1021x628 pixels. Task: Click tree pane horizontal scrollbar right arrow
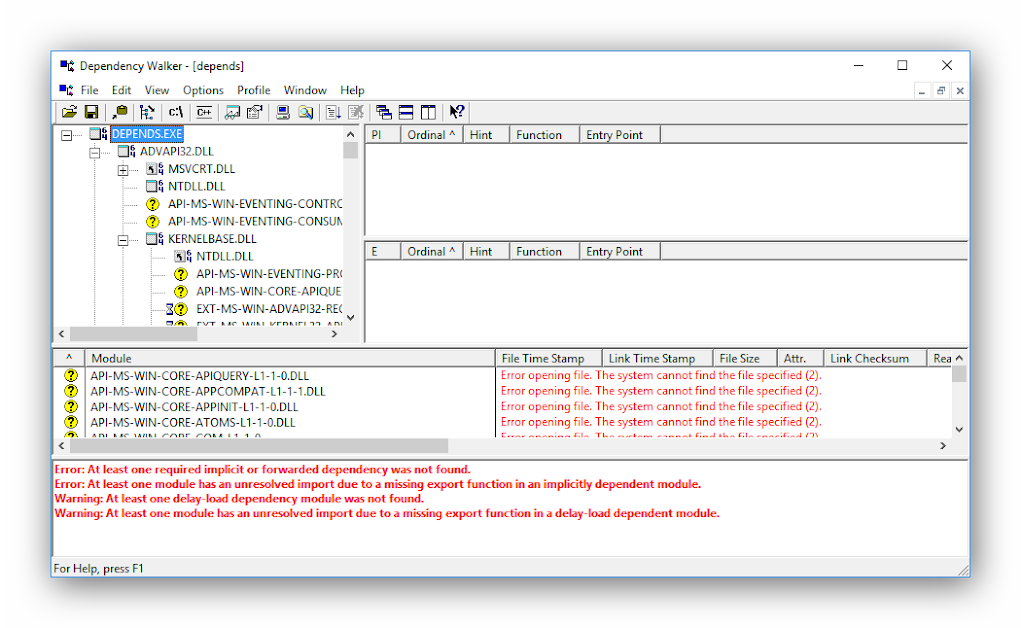click(x=335, y=334)
